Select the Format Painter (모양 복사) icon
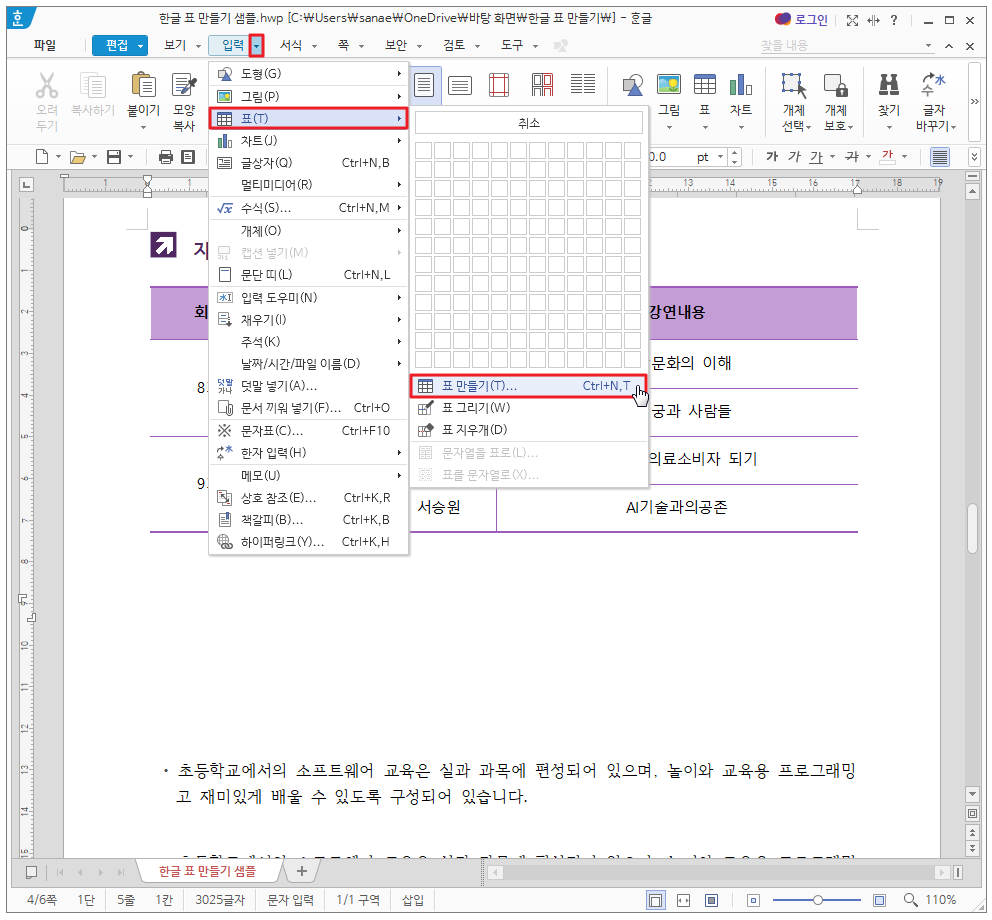992x920 pixels. coord(184,85)
